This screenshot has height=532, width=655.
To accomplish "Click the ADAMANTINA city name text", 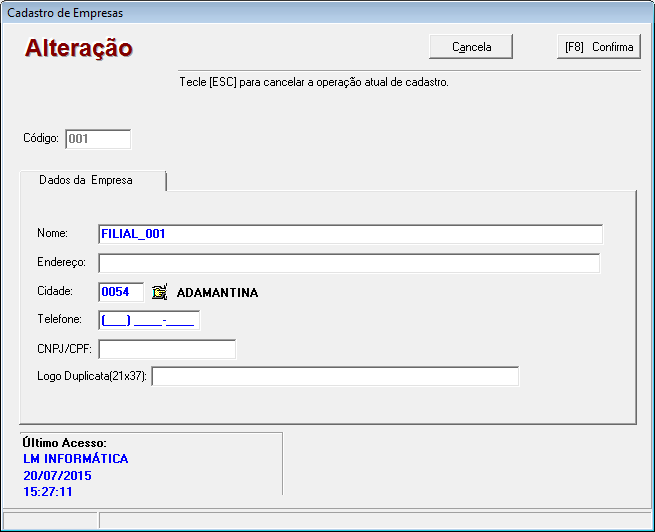I will click(217, 293).
